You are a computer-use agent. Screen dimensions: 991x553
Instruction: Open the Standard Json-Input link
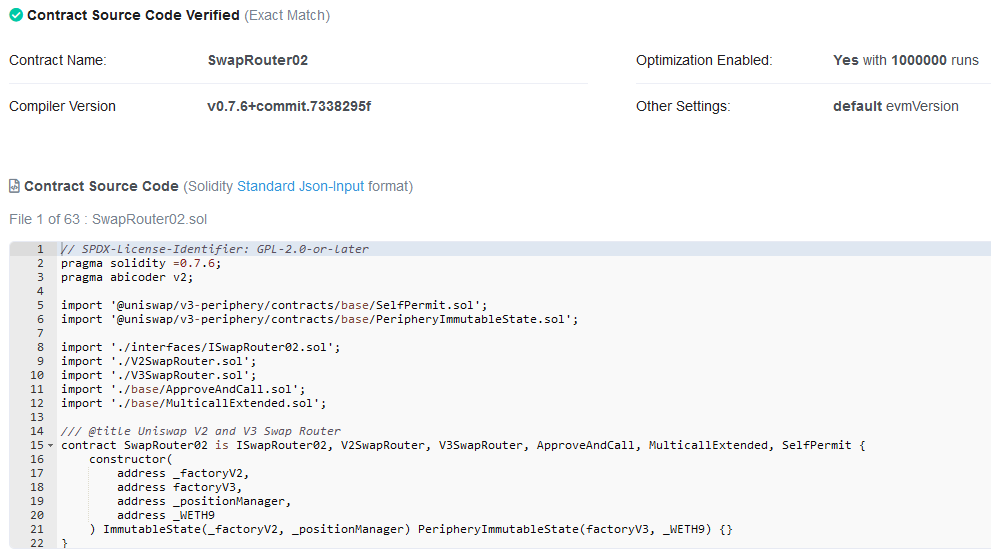[300, 186]
